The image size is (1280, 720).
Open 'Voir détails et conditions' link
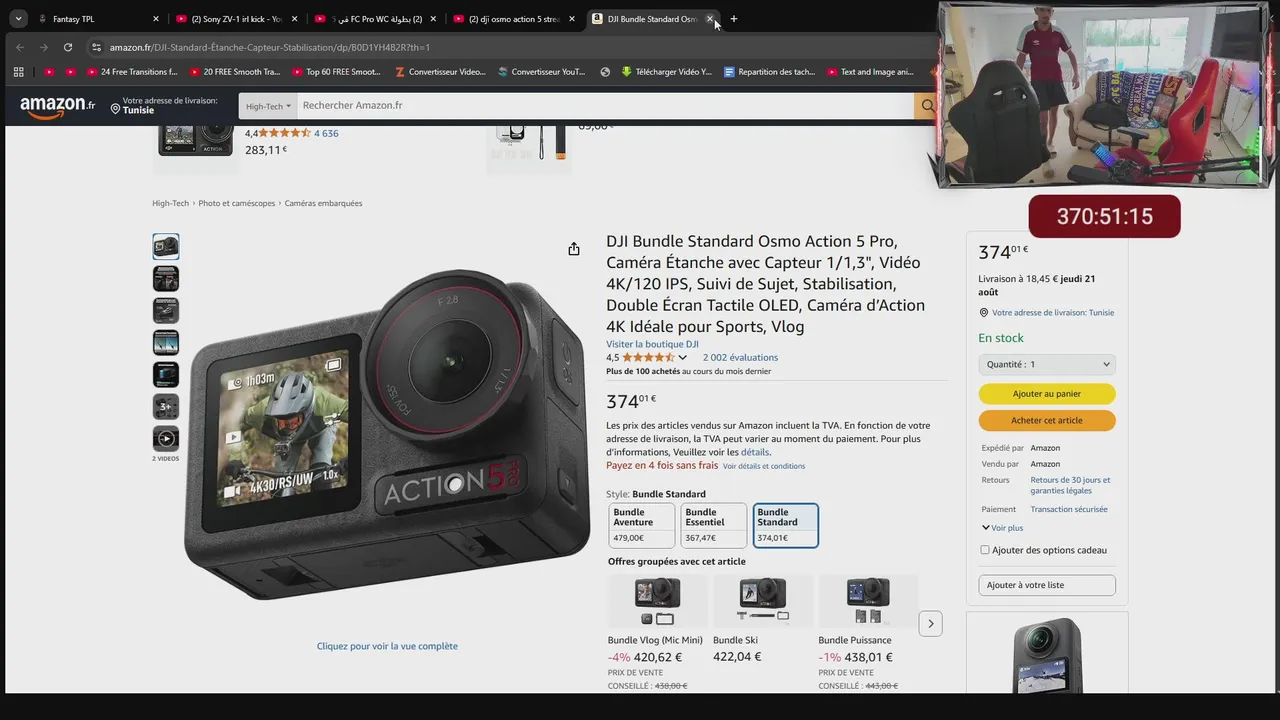tap(764, 466)
